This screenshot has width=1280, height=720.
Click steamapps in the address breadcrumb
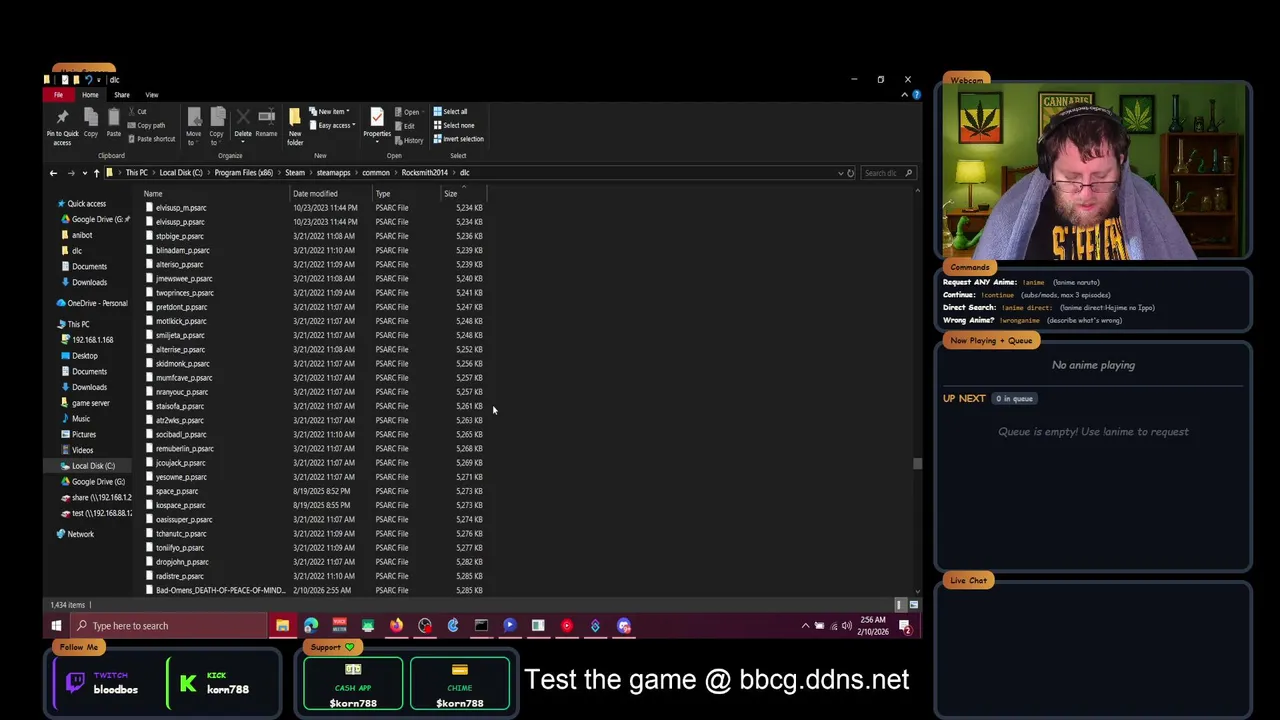334,173
